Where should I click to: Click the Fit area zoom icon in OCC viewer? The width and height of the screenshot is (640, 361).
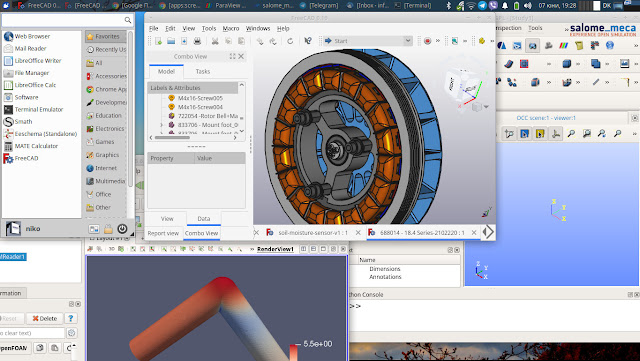point(571,134)
